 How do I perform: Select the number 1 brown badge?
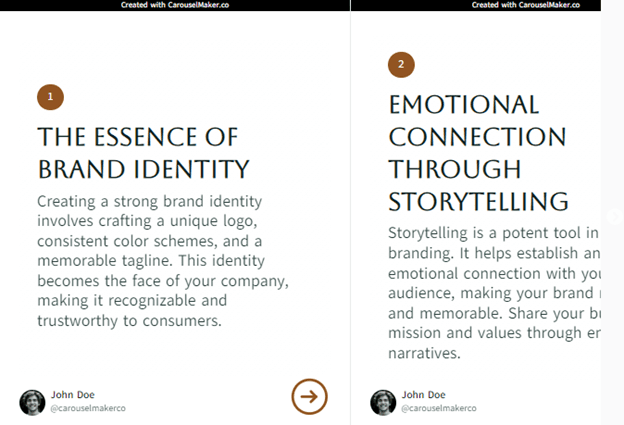[51, 97]
